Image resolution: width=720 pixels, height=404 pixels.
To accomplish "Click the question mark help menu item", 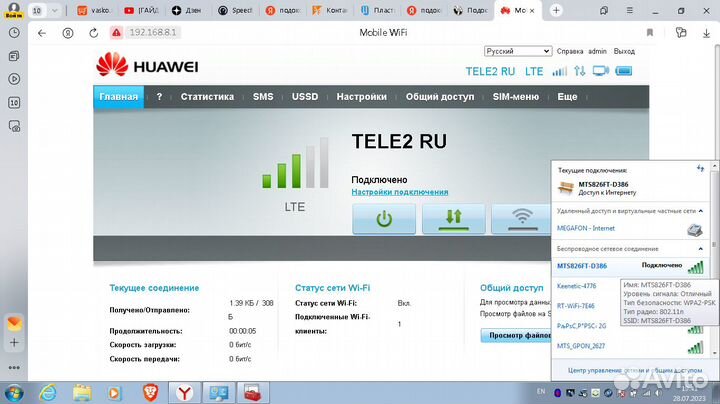I will tap(159, 97).
